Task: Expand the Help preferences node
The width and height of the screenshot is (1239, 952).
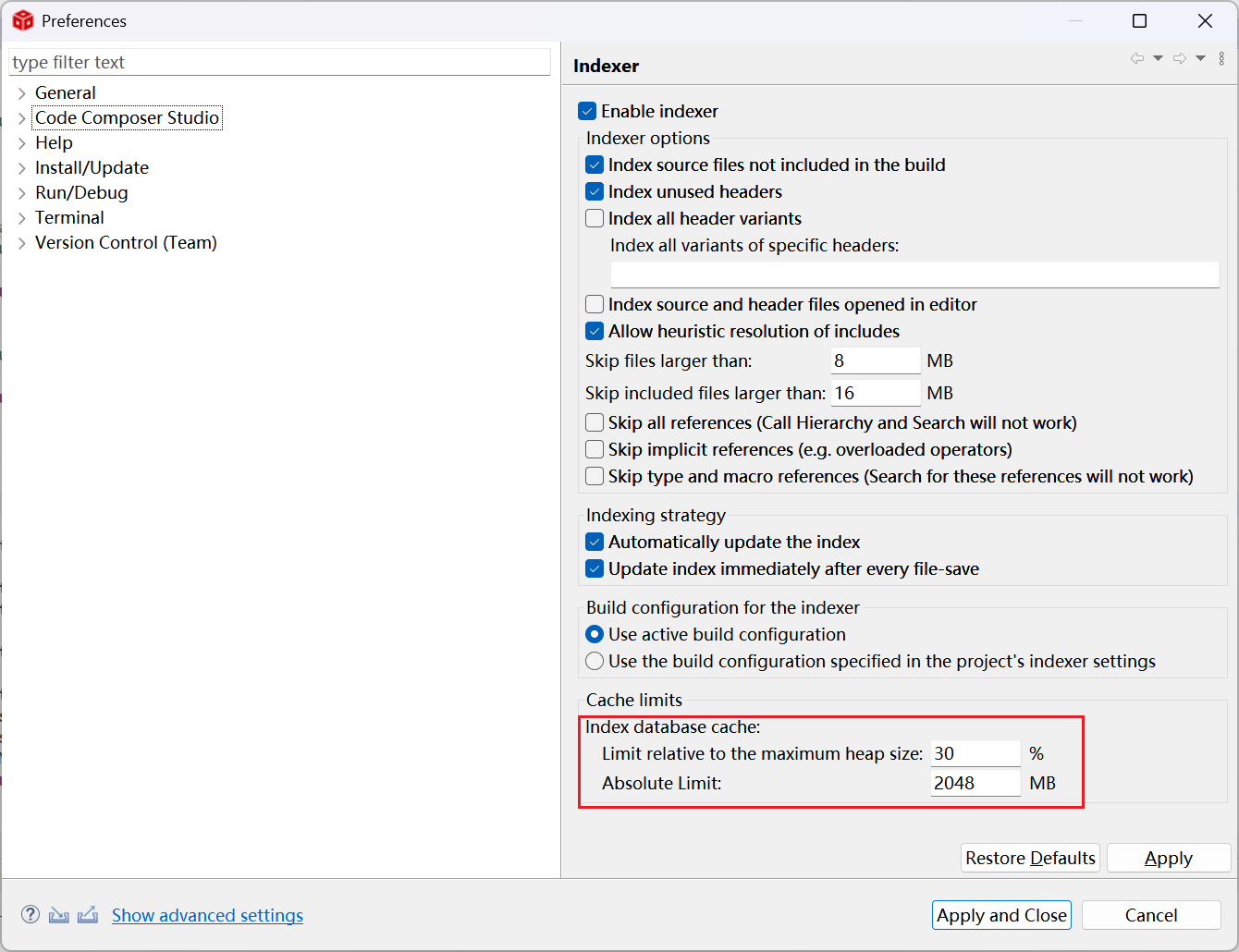Action: tap(21, 143)
